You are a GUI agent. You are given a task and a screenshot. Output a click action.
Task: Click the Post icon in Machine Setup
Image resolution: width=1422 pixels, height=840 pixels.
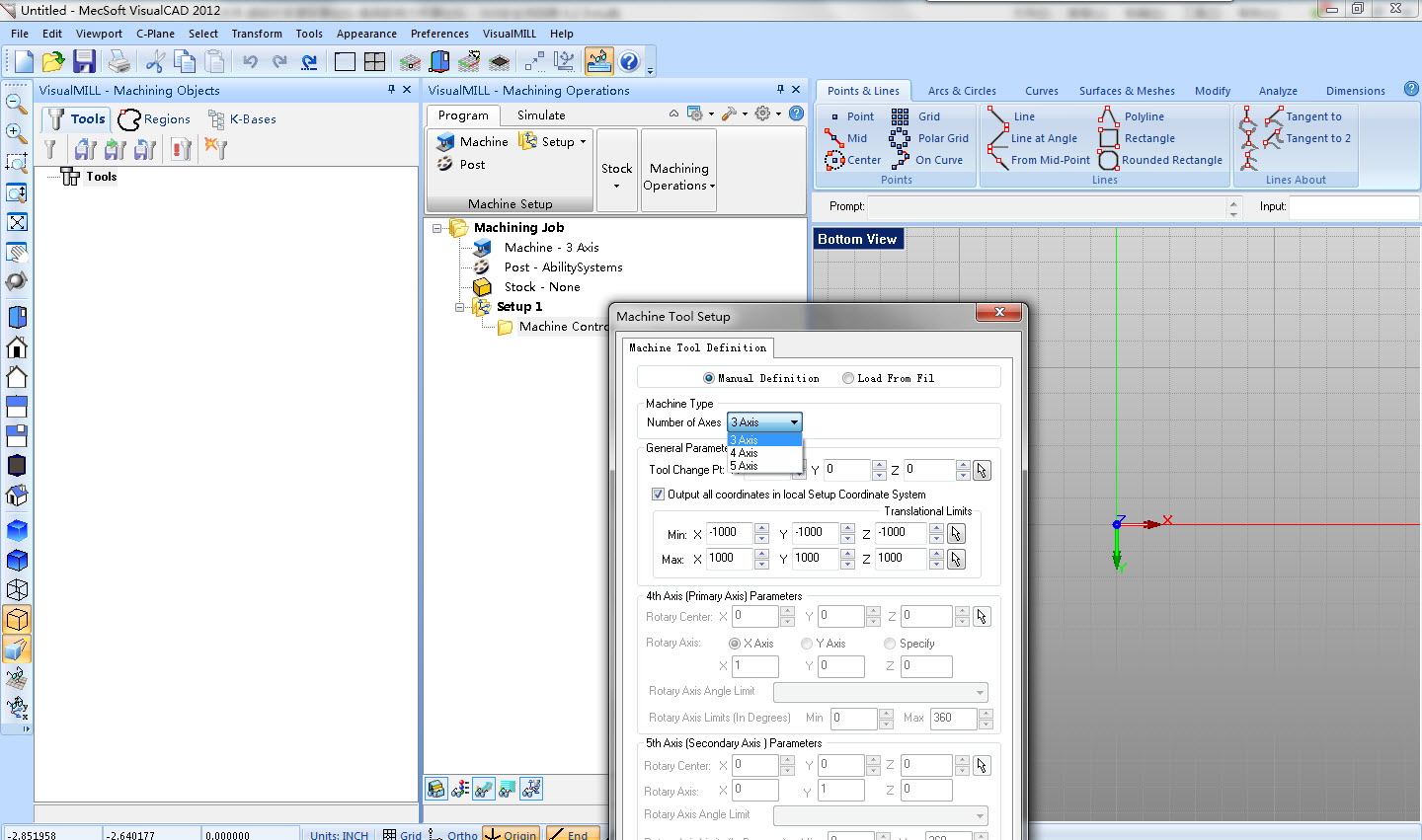pos(461,165)
